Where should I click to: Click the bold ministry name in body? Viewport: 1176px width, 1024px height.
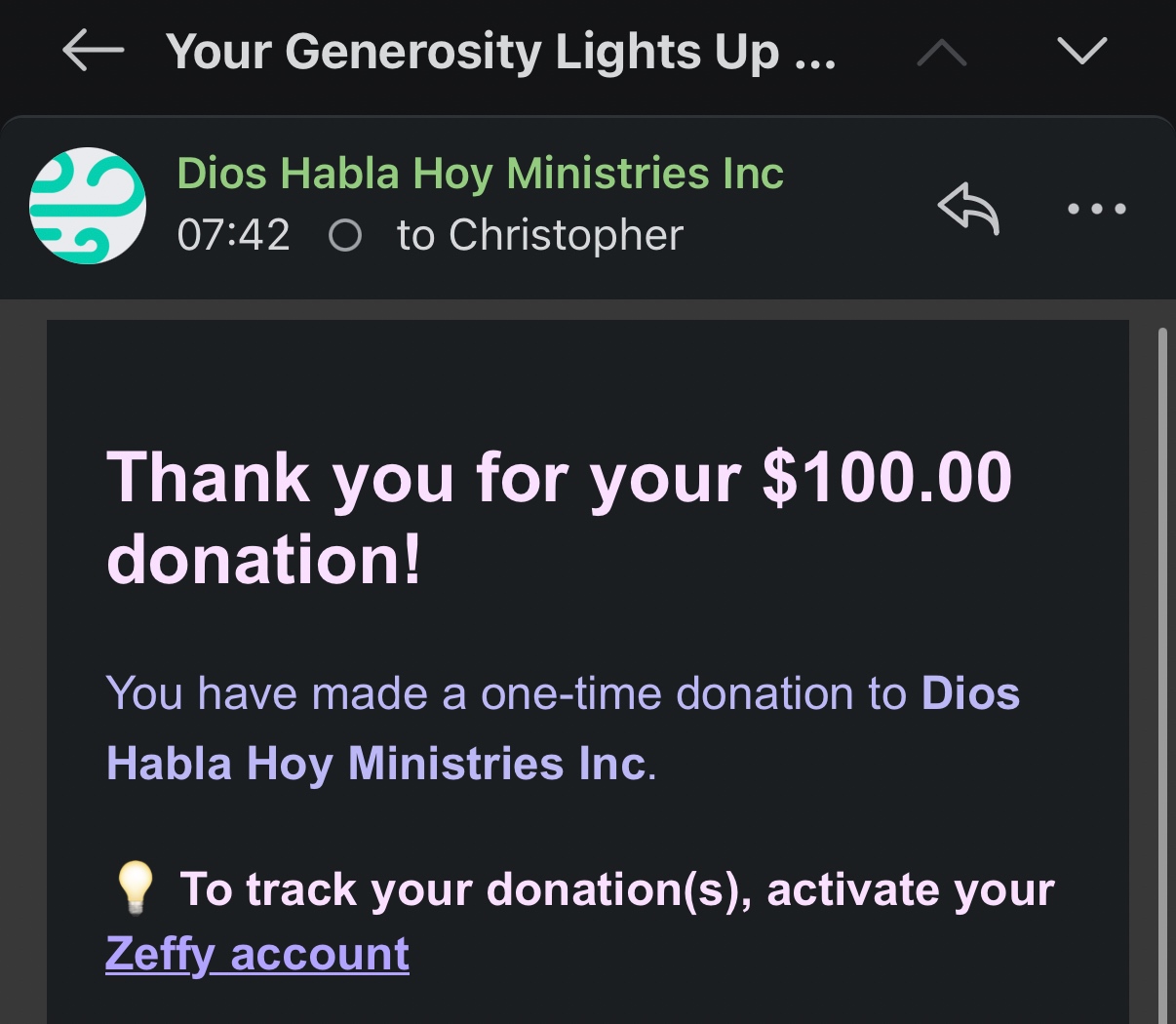[x=375, y=763]
